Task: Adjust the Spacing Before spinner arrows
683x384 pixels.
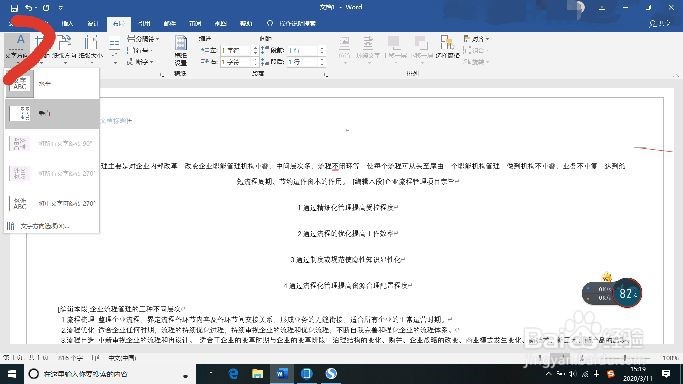Action: (x=322, y=51)
